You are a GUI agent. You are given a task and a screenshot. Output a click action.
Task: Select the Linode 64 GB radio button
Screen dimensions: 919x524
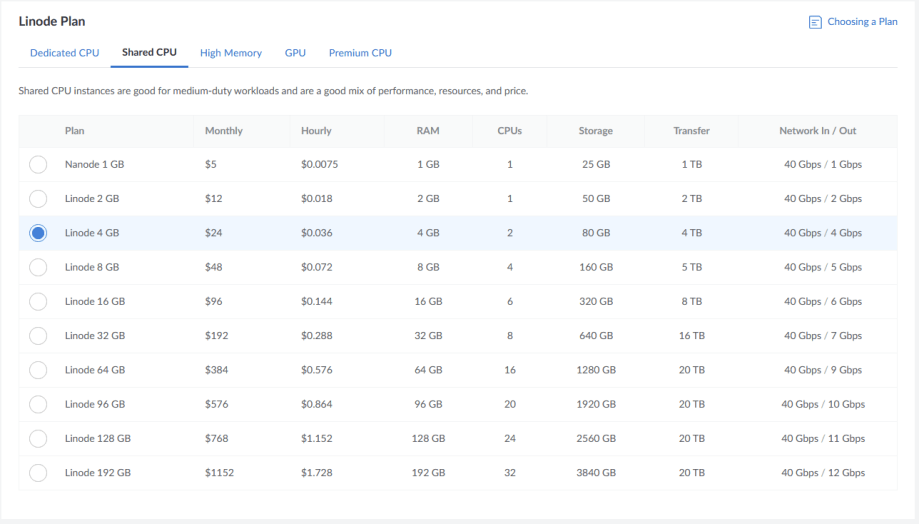coord(38,370)
